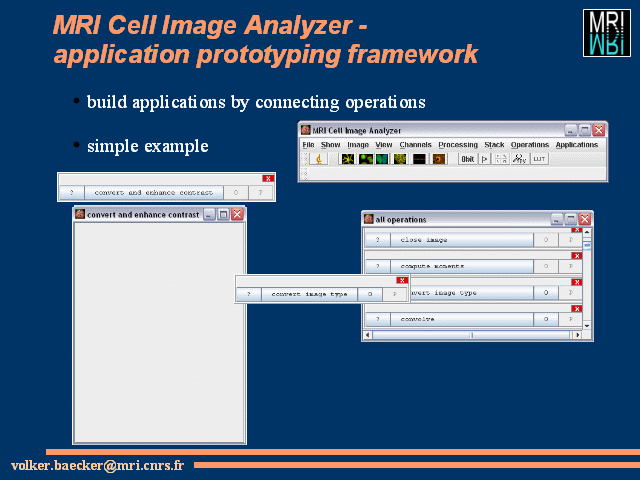This screenshot has height=480, width=640.
Task: Open the View menu
Action: [384, 144]
